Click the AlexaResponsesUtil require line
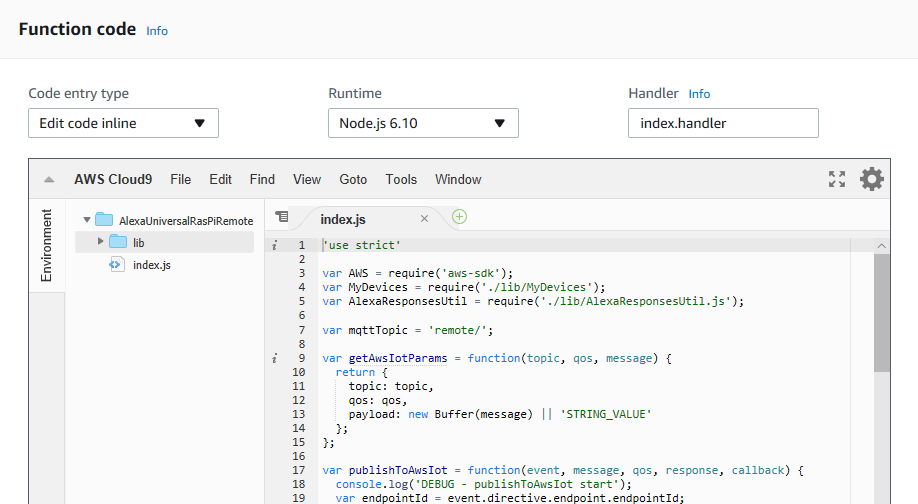 [533, 301]
